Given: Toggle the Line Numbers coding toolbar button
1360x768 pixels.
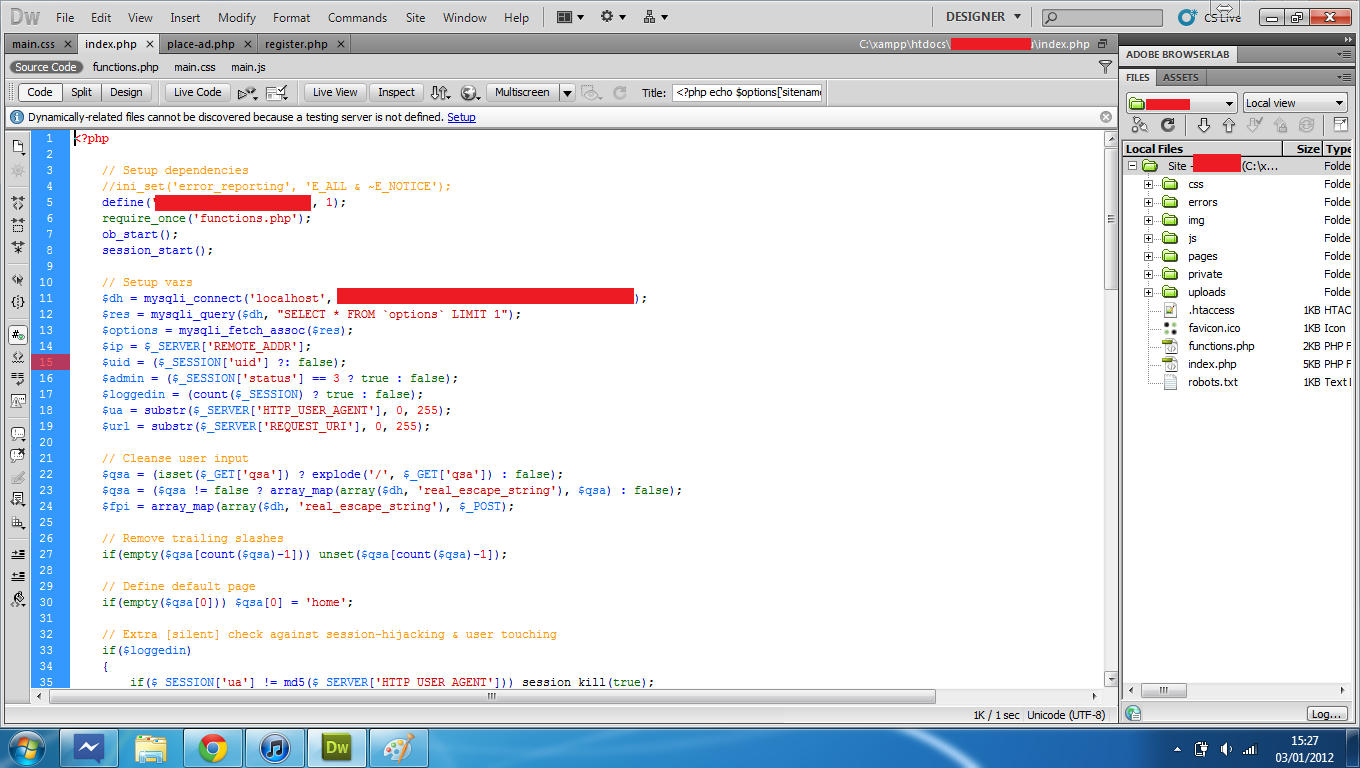Looking at the screenshot, I should point(18,334).
